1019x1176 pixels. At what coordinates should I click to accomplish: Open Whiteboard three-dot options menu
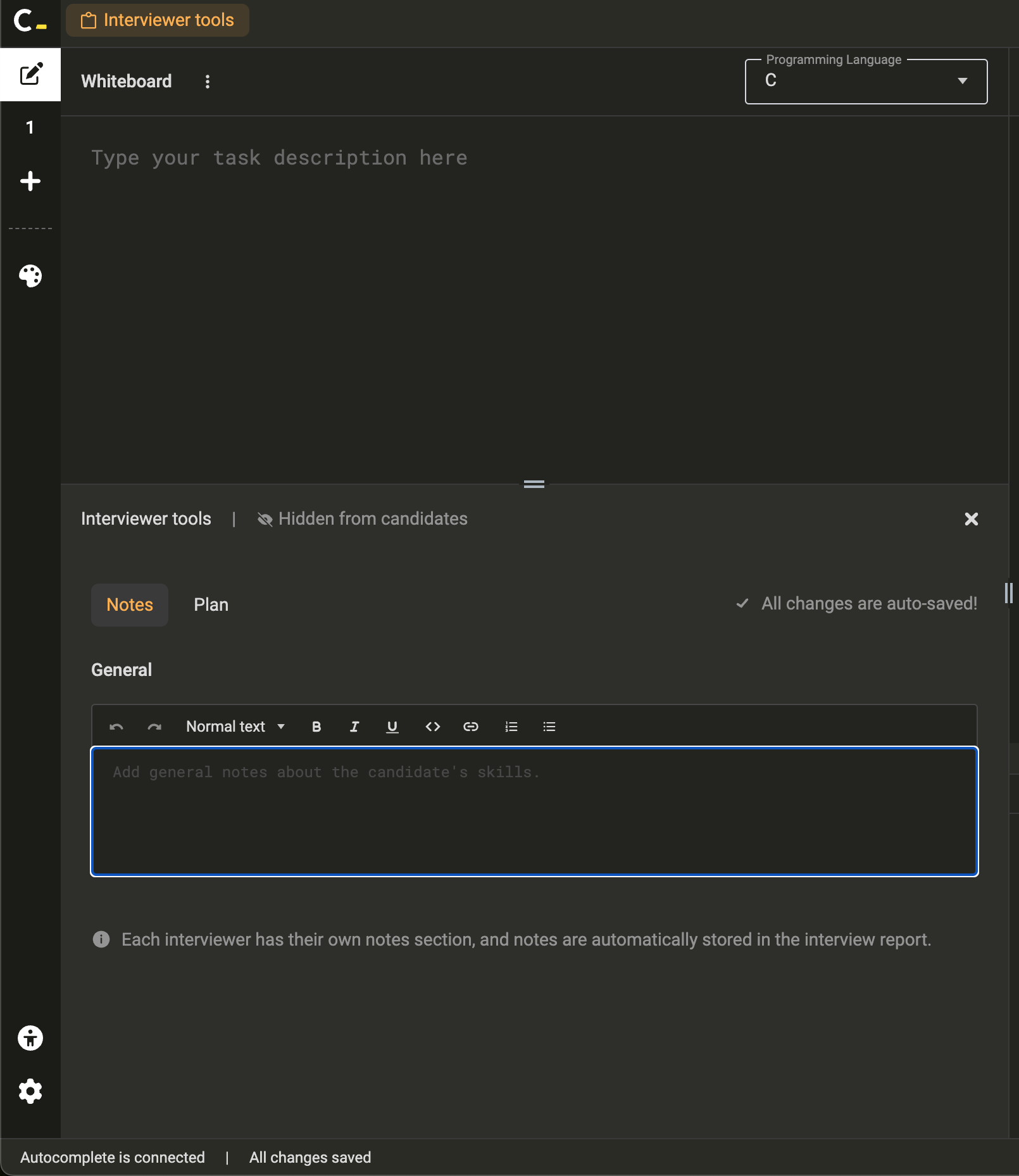click(208, 81)
